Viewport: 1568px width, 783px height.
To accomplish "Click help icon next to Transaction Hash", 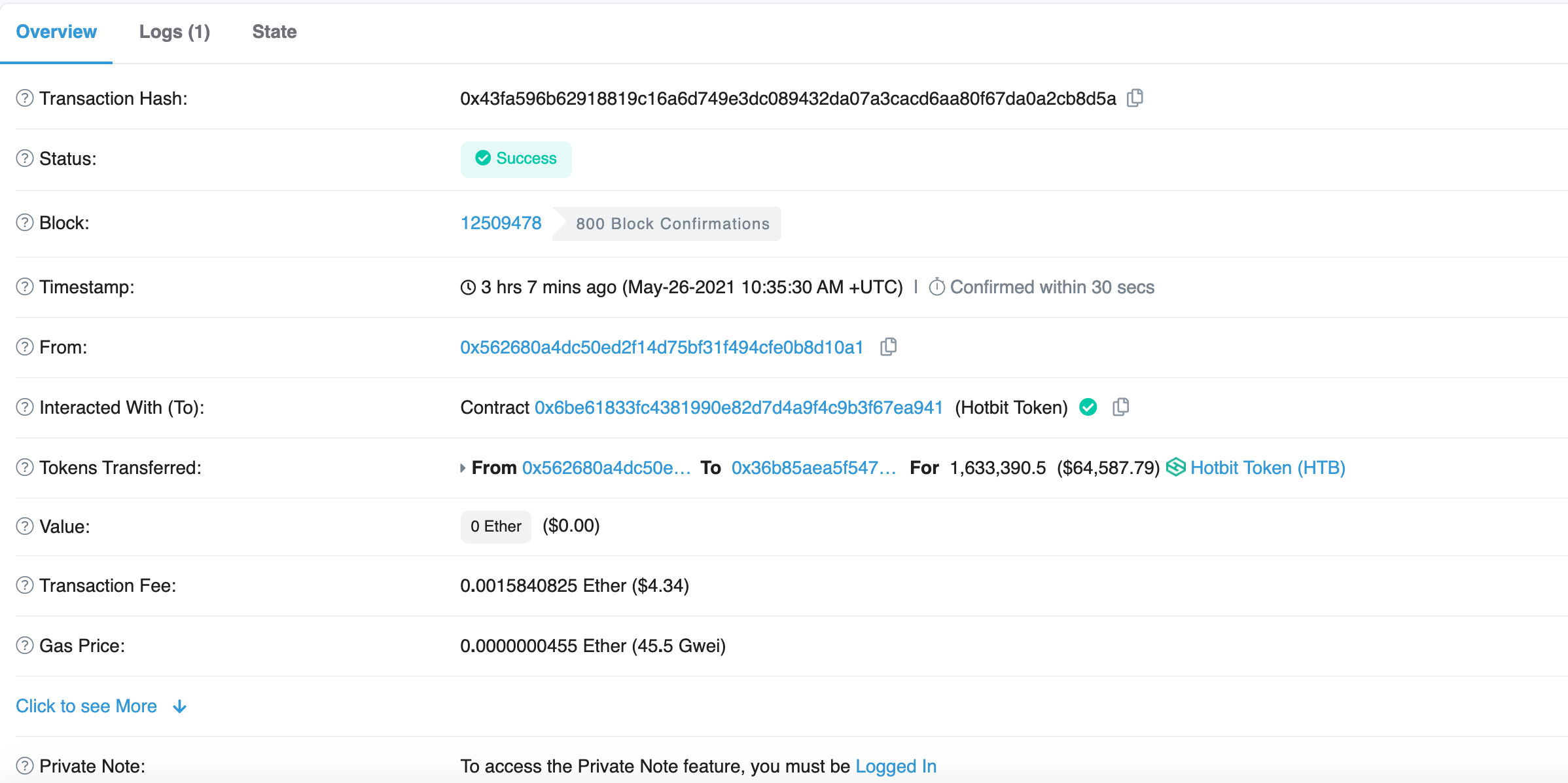I will [x=25, y=98].
